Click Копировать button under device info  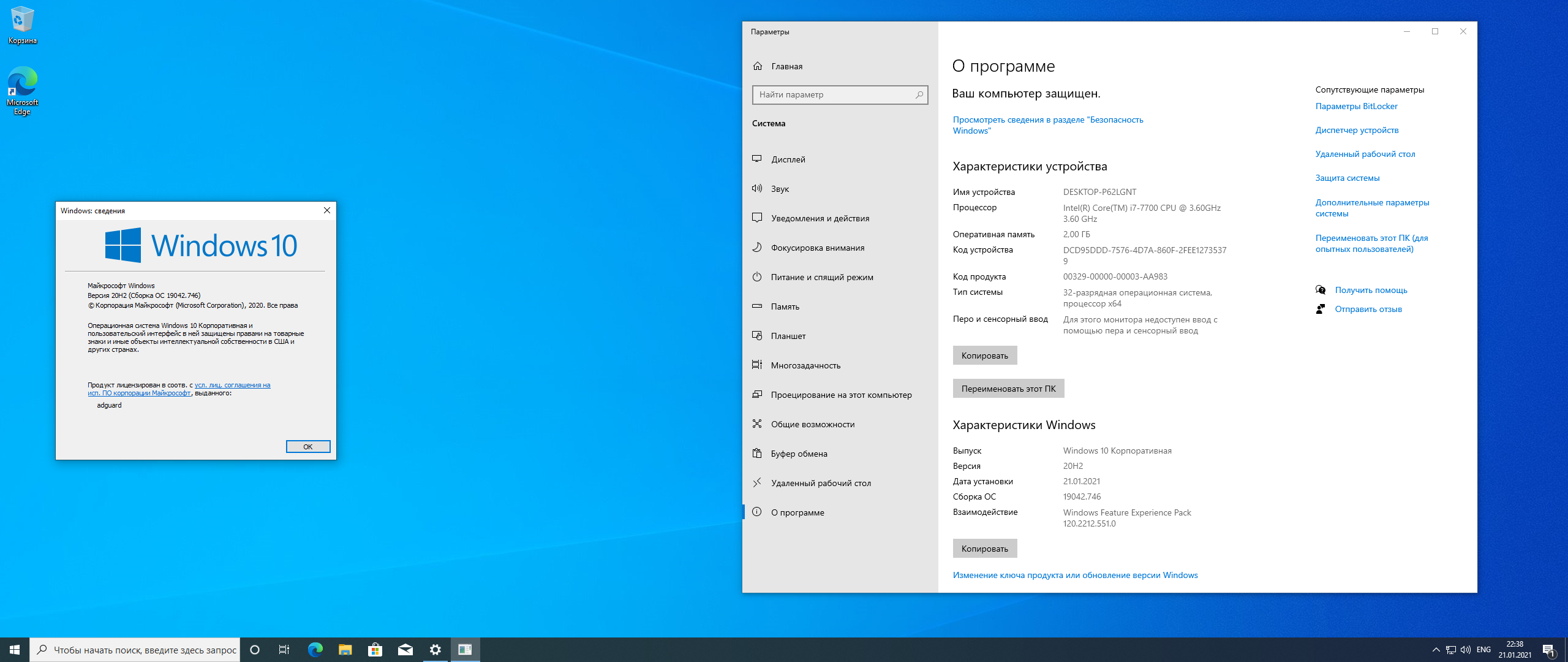pos(984,354)
